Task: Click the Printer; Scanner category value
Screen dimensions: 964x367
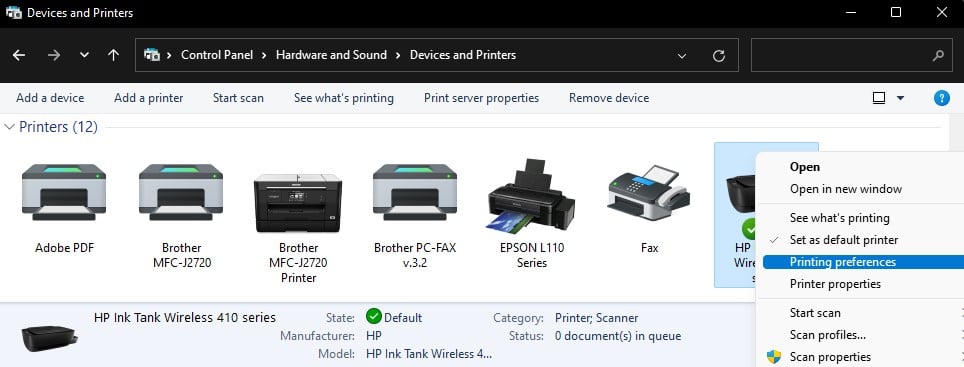Action: coord(596,318)
